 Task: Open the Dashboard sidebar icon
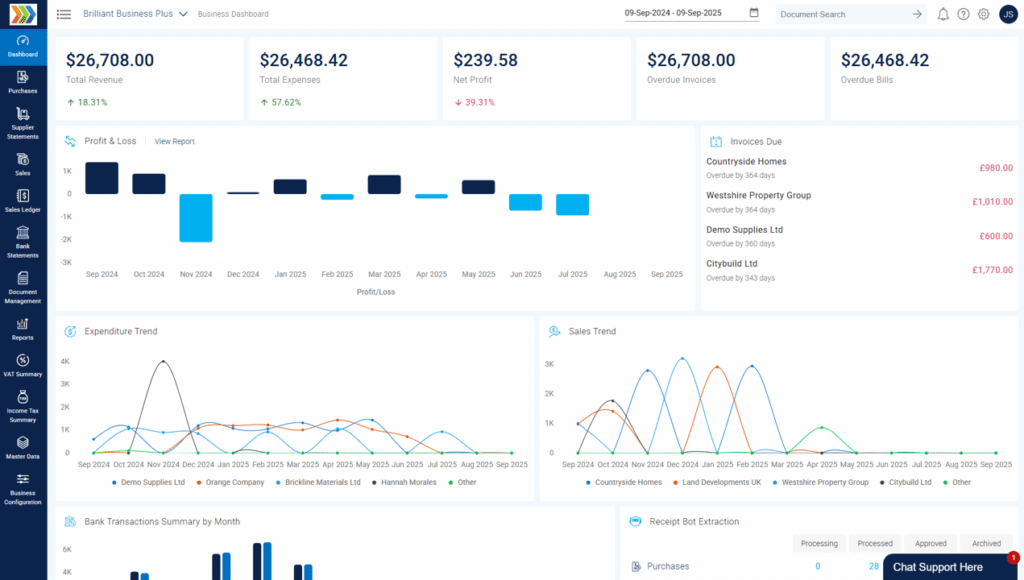pos(23,46)
